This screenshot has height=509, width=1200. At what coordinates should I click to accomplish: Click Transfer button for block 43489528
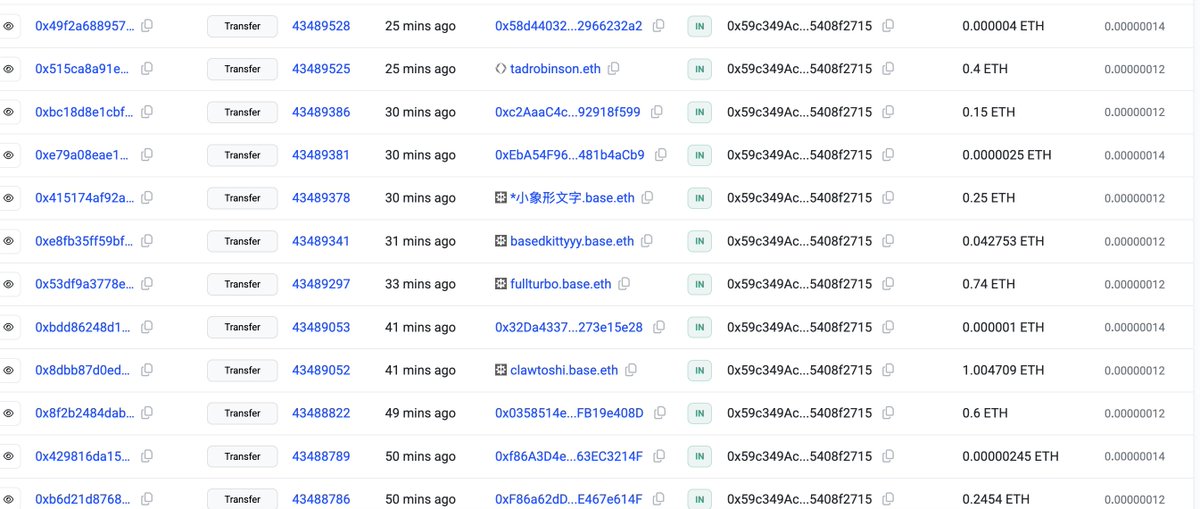[242, 26]
